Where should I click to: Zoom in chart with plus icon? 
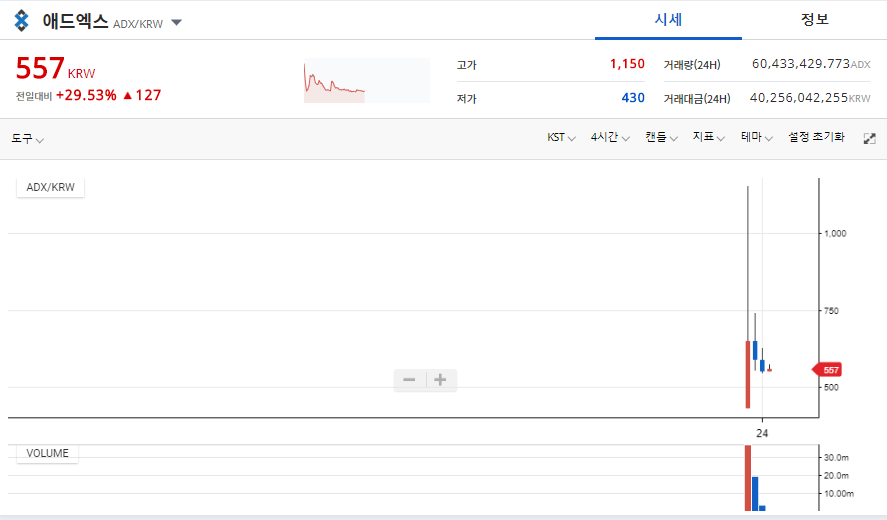[440, 380]
